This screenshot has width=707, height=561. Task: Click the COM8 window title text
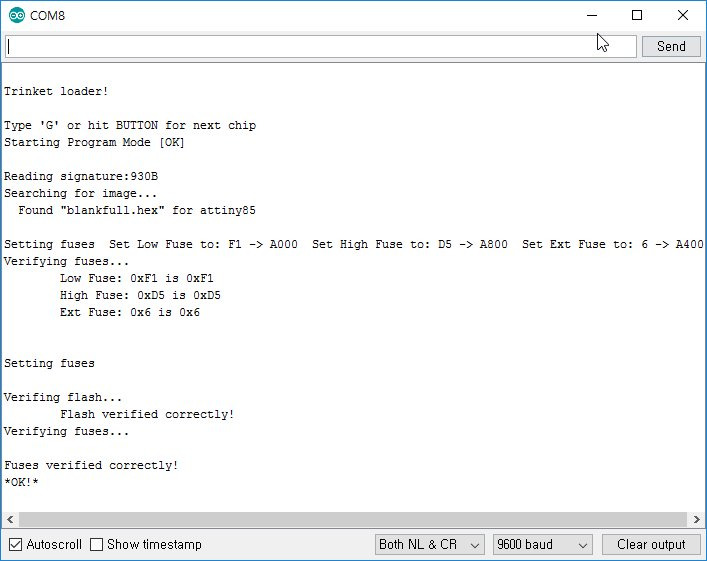point(47,16)
